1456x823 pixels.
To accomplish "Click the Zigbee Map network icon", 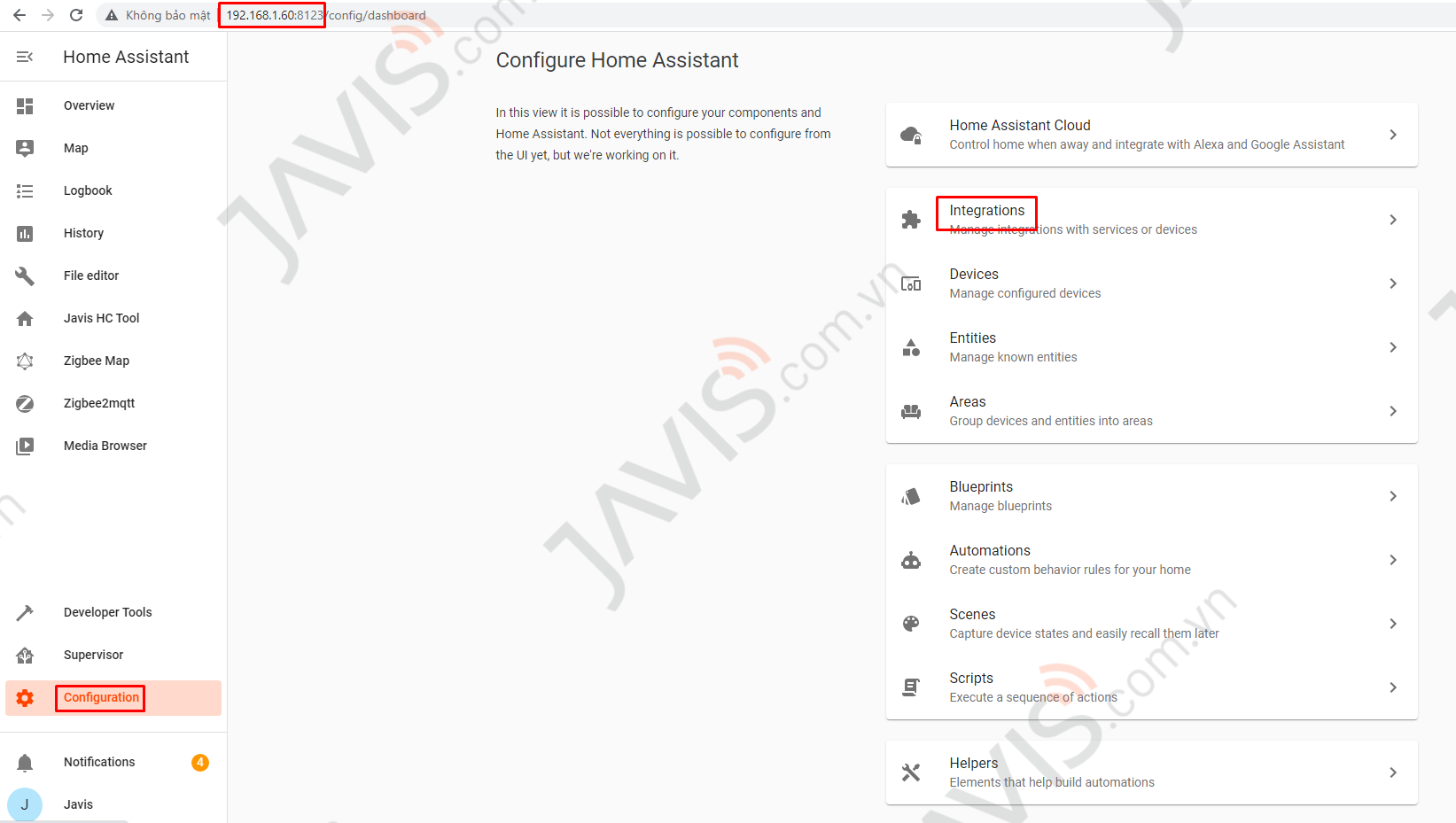I will coord(25,361).
